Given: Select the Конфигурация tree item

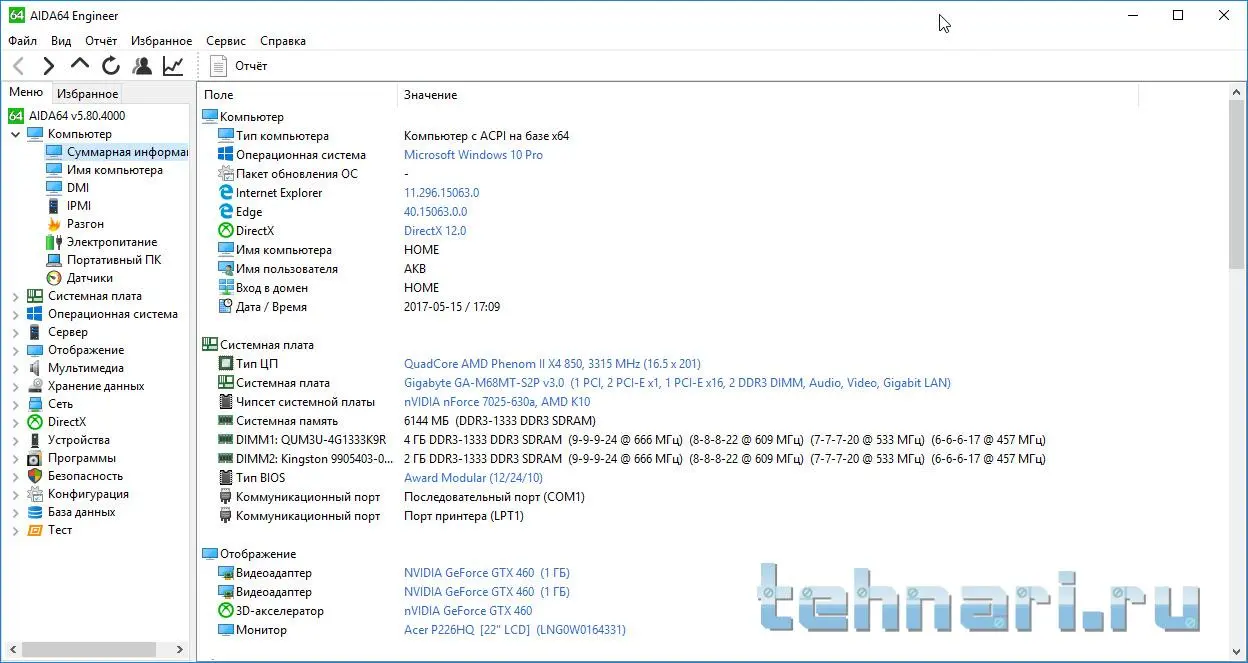Looking at the screenshot, I should click(88, 494).
